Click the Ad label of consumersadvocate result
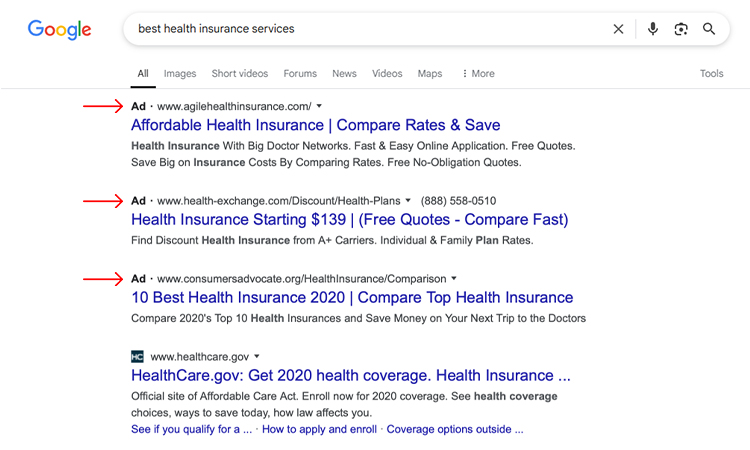Screen dimensions: 750x450 tap(138, 279)
